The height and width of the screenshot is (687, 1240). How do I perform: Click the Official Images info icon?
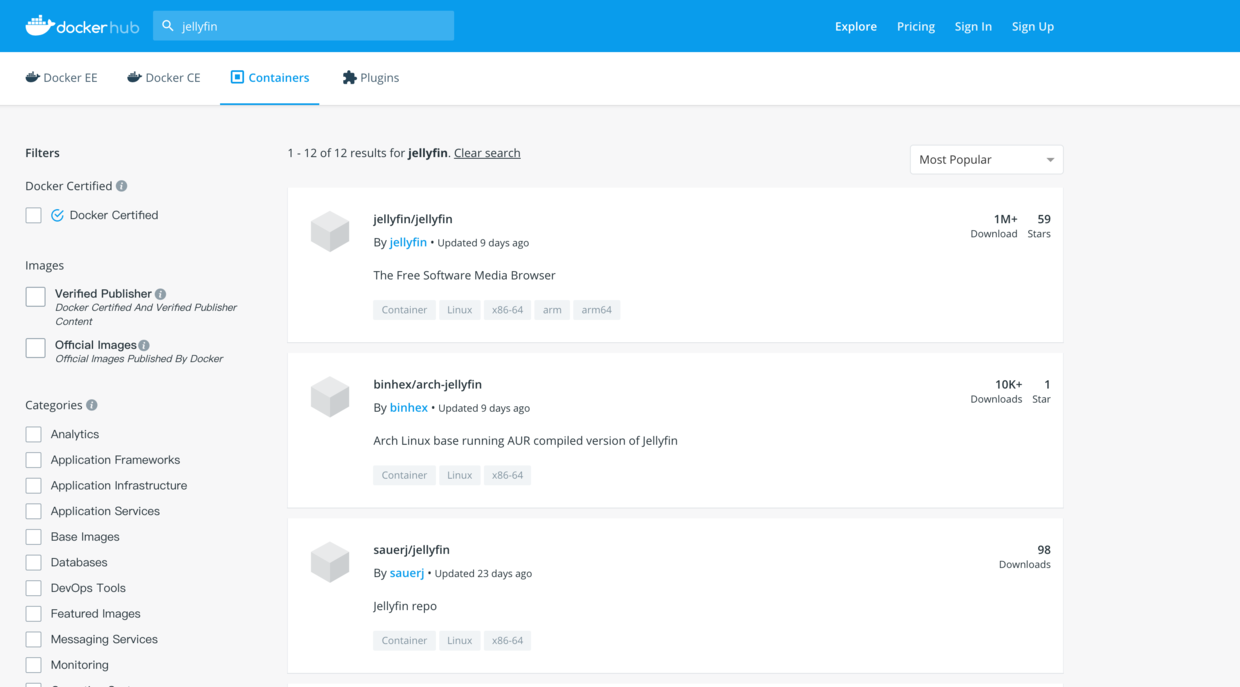point(144,345)
